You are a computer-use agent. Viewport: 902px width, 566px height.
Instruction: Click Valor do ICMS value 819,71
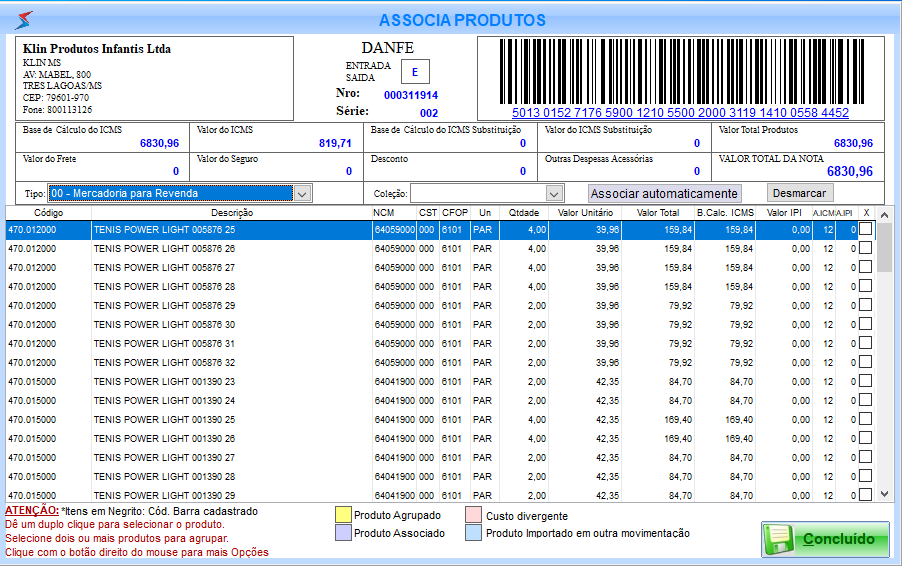click(x=335, y=143)
